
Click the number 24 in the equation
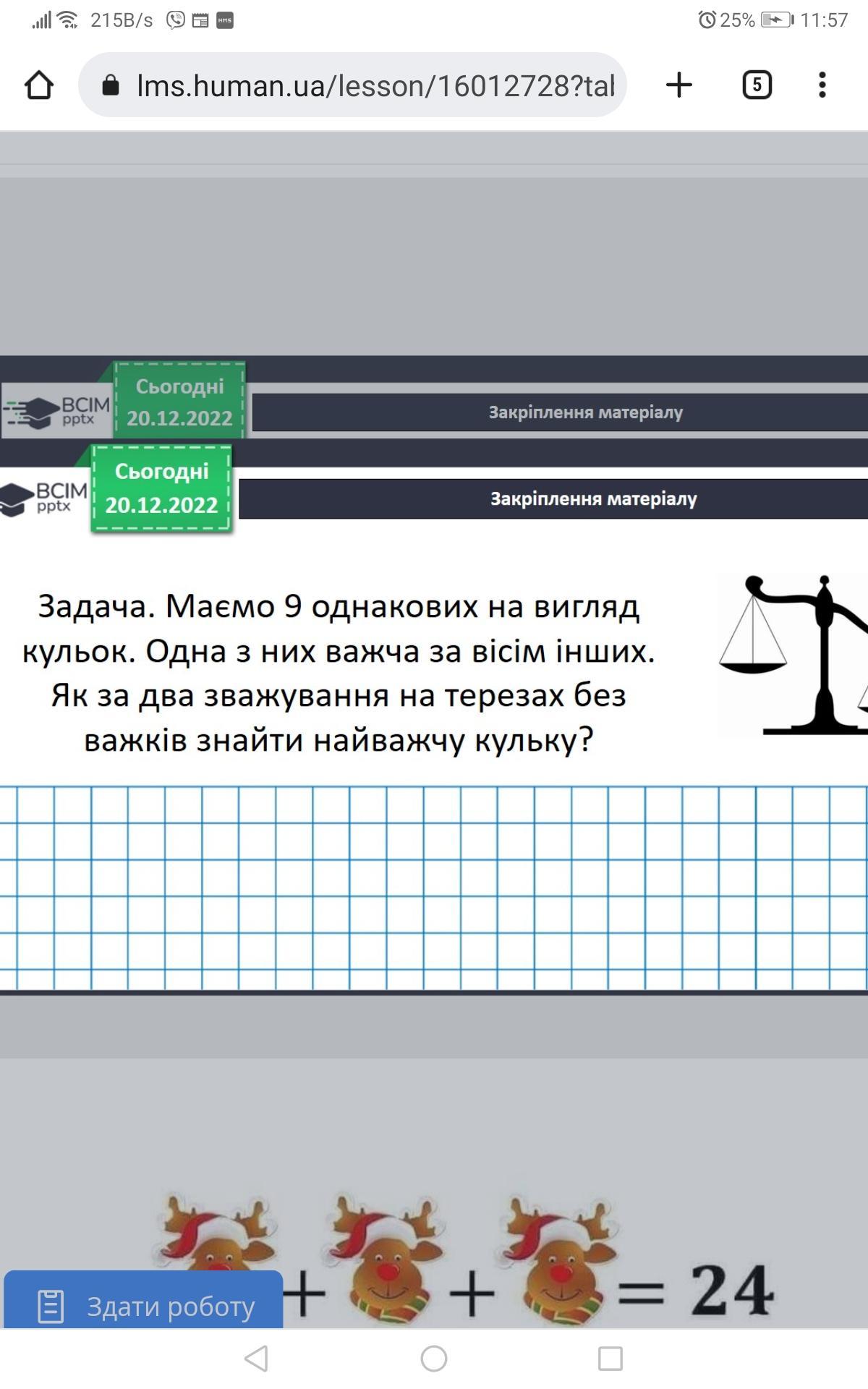(x=731, y=1291)
